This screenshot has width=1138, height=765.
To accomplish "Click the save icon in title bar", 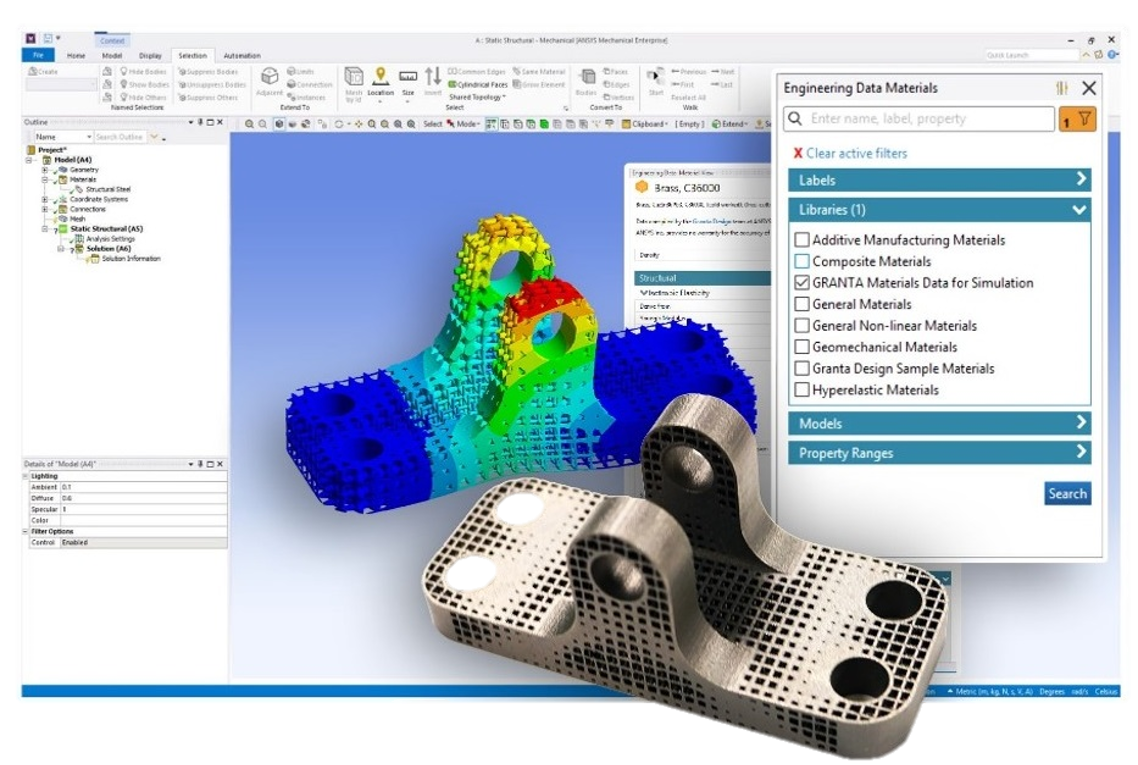I will pyautogui.click(x=48, y=38).
